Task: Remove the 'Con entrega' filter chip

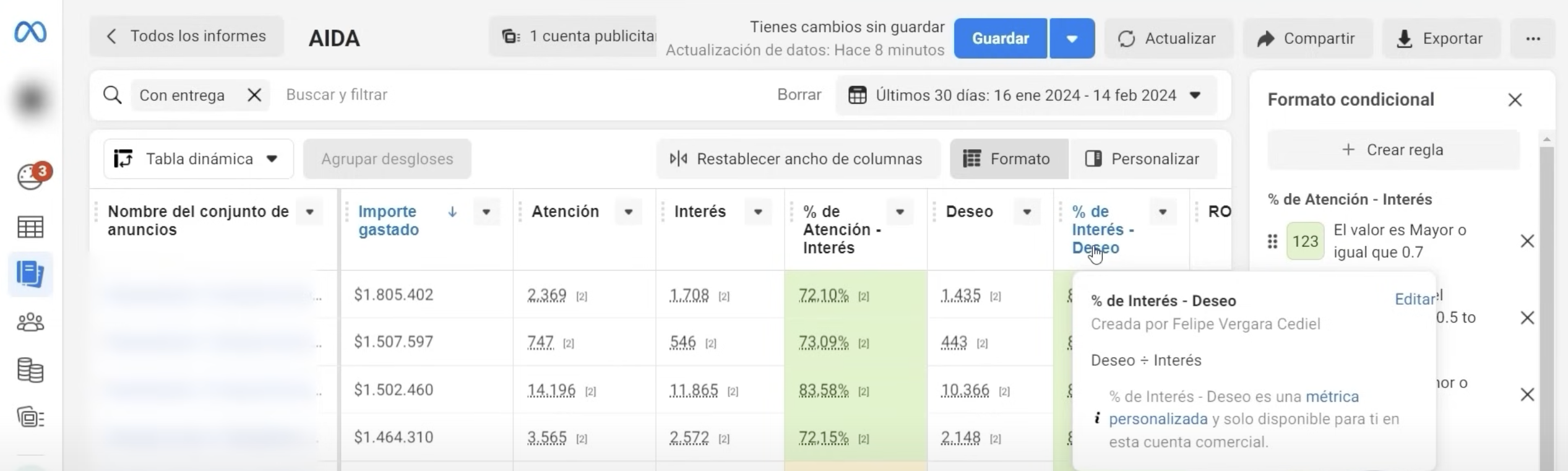Action: [254, 95]
